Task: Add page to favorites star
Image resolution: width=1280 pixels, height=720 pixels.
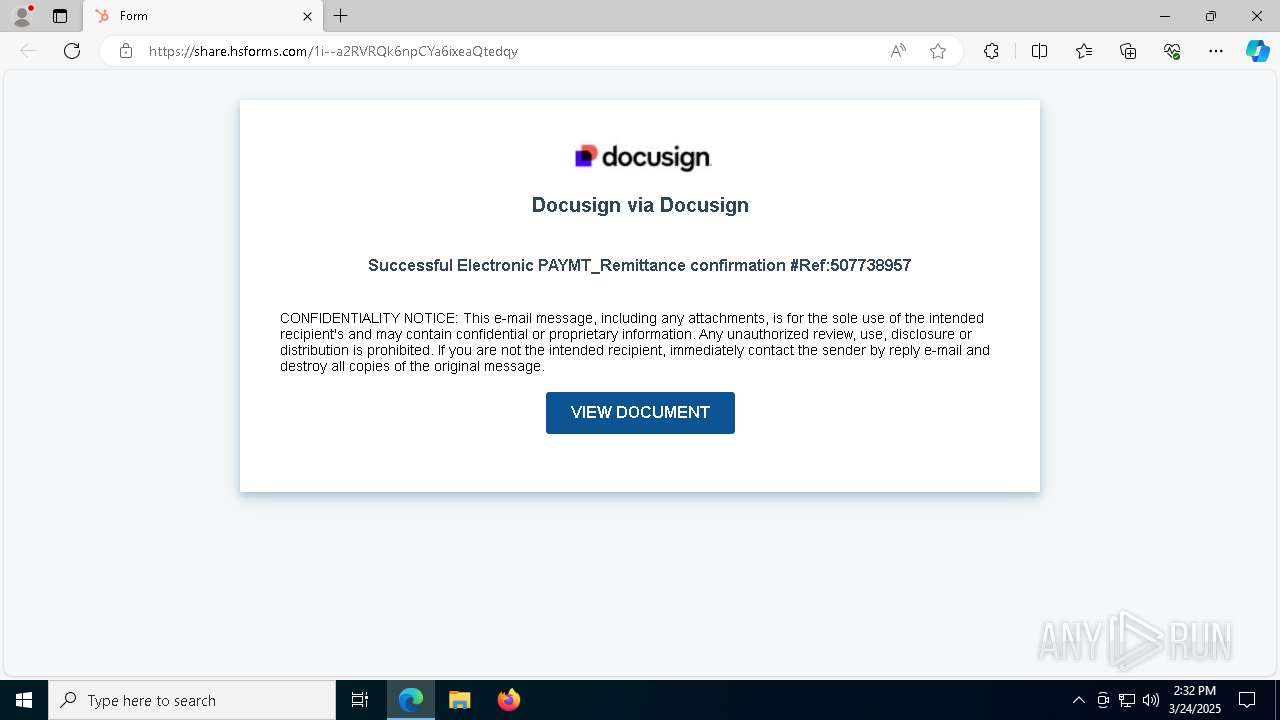Action: click(x=938, y=51)
